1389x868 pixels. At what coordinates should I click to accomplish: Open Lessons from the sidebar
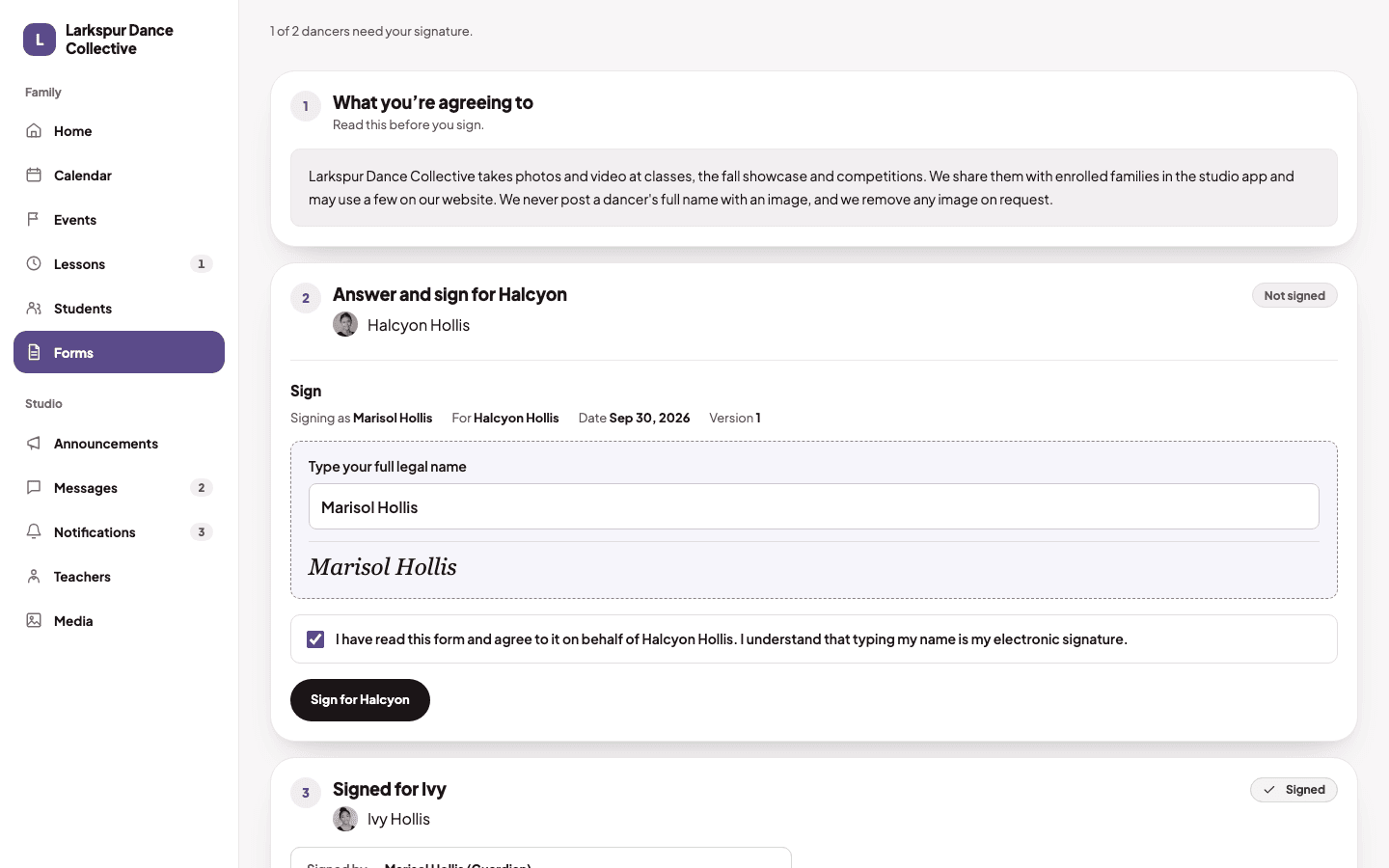[119, 264]
